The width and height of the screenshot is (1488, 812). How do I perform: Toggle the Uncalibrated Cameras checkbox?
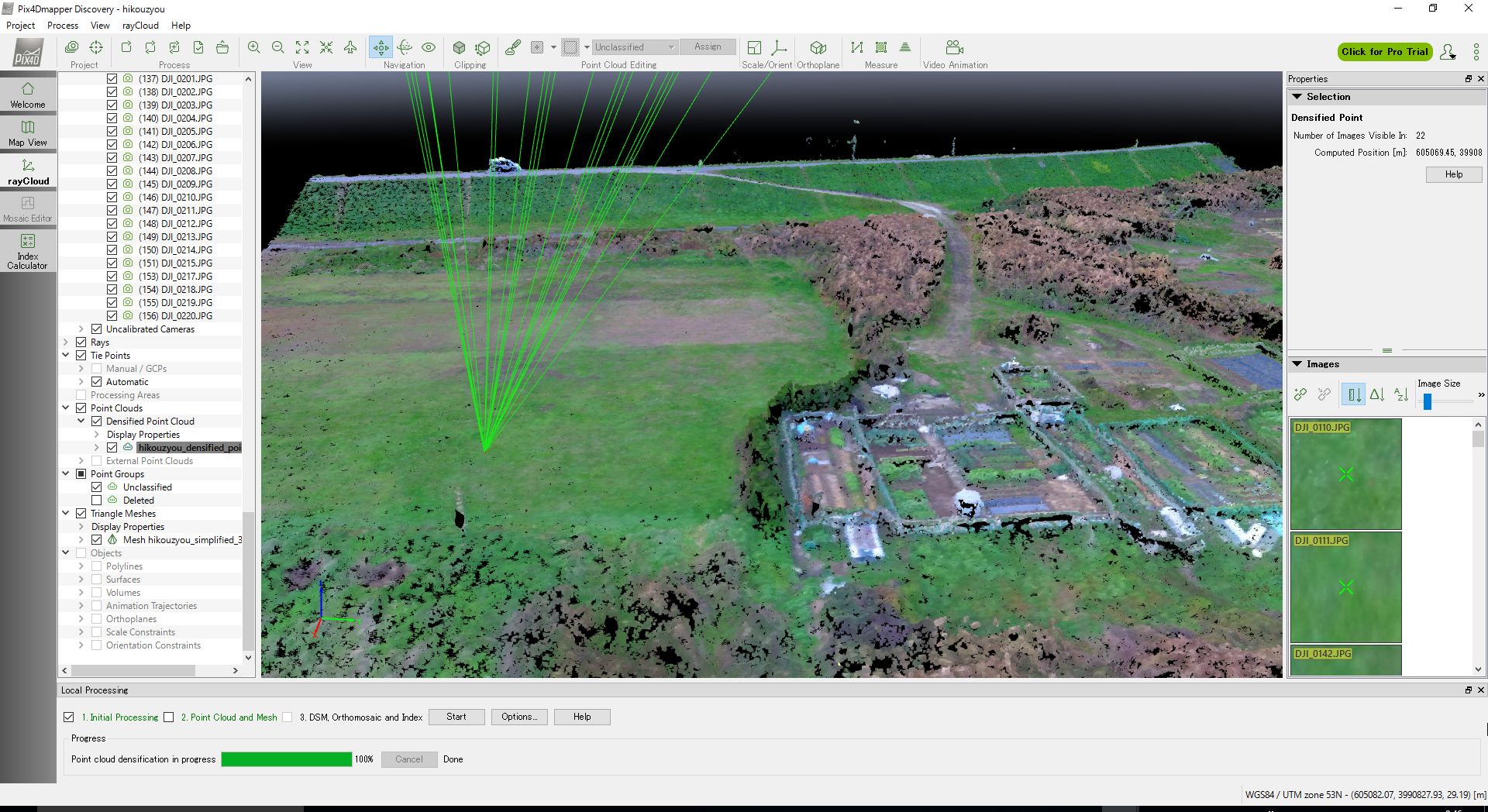[96, 329]
